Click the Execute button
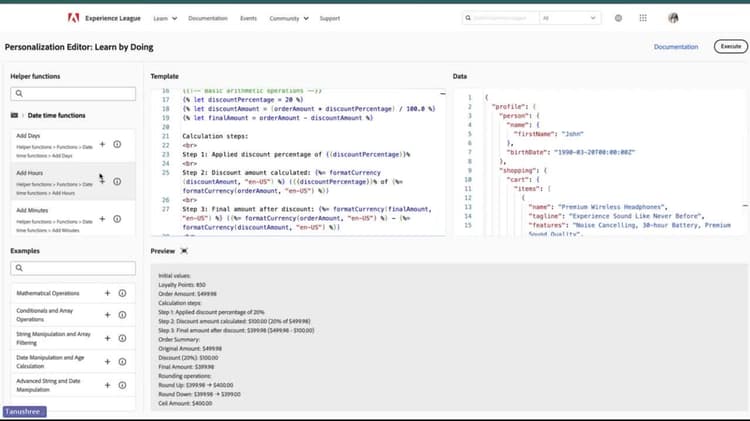 (730, 46)
